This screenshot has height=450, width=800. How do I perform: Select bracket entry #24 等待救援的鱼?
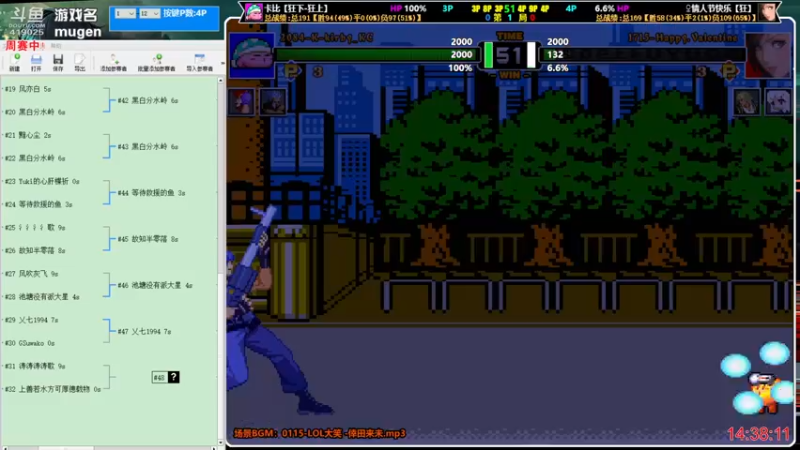38,204
